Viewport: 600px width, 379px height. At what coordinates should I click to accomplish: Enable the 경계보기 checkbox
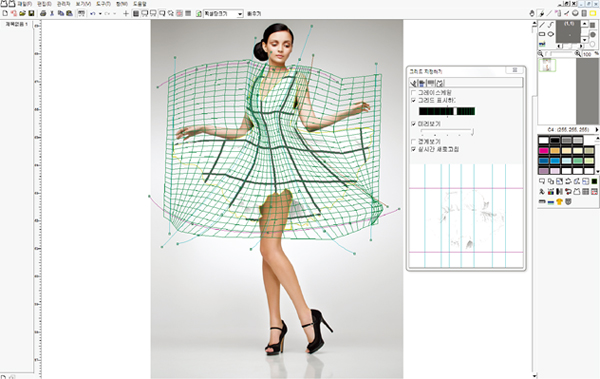[x=413, y=142]
